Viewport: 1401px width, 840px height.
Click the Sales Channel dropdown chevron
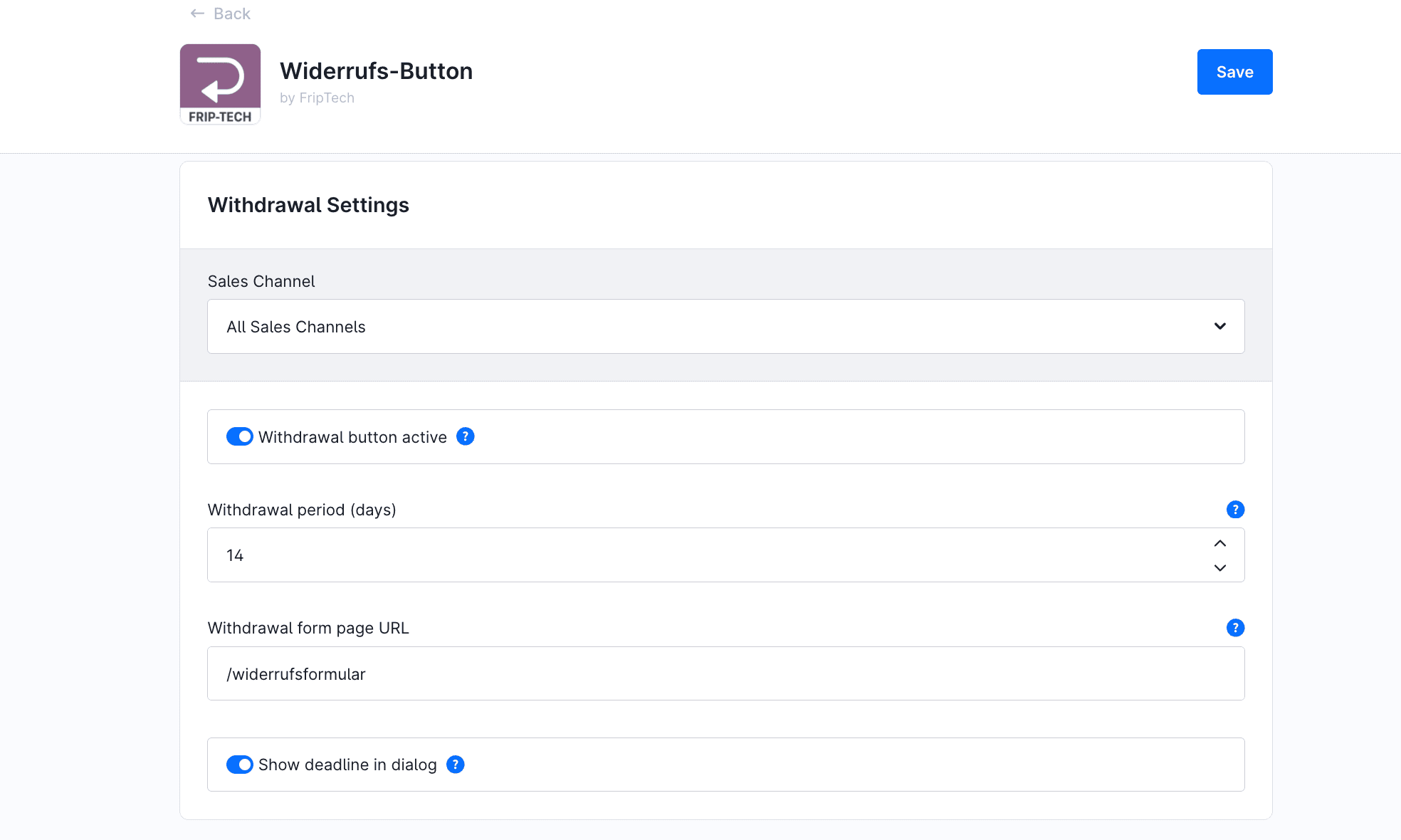[x=1220, y=326]
